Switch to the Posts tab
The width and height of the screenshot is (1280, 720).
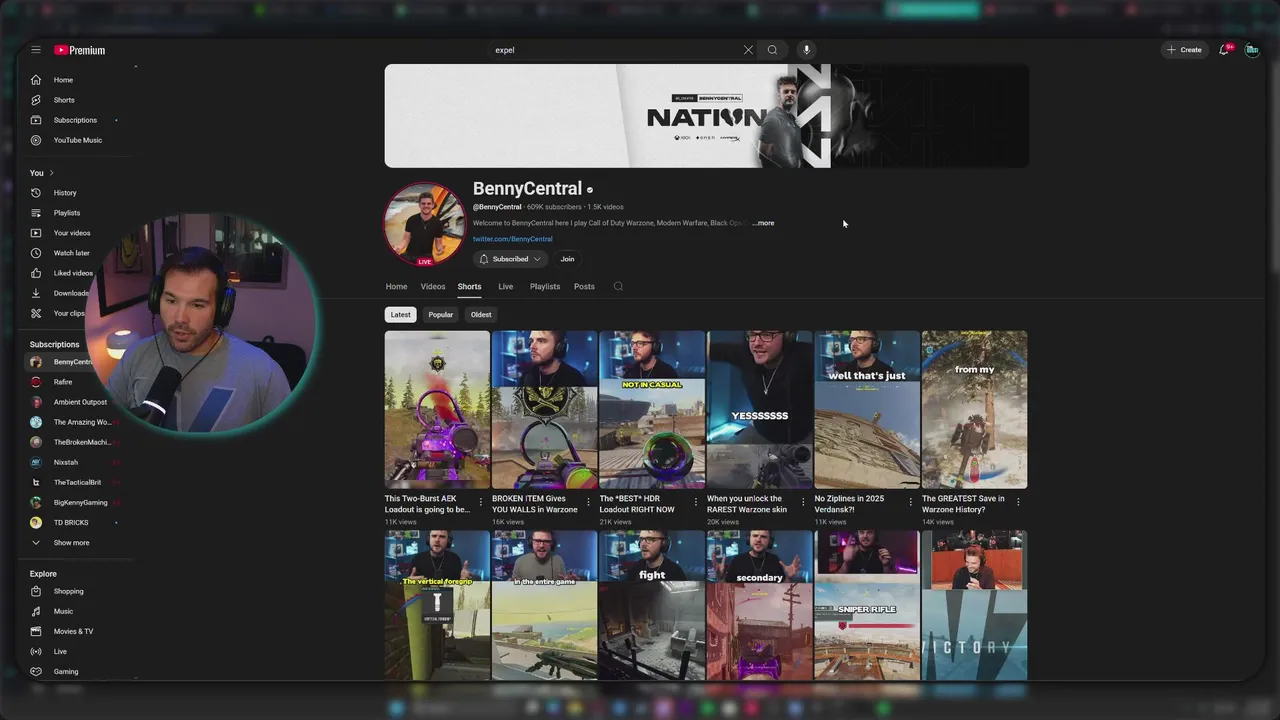(x=584, y=287)
